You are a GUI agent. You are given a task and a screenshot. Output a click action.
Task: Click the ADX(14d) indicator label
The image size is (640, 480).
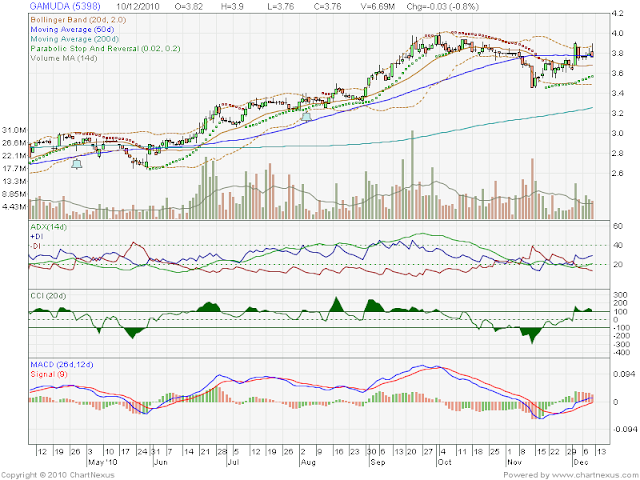(x=49, y=227)
